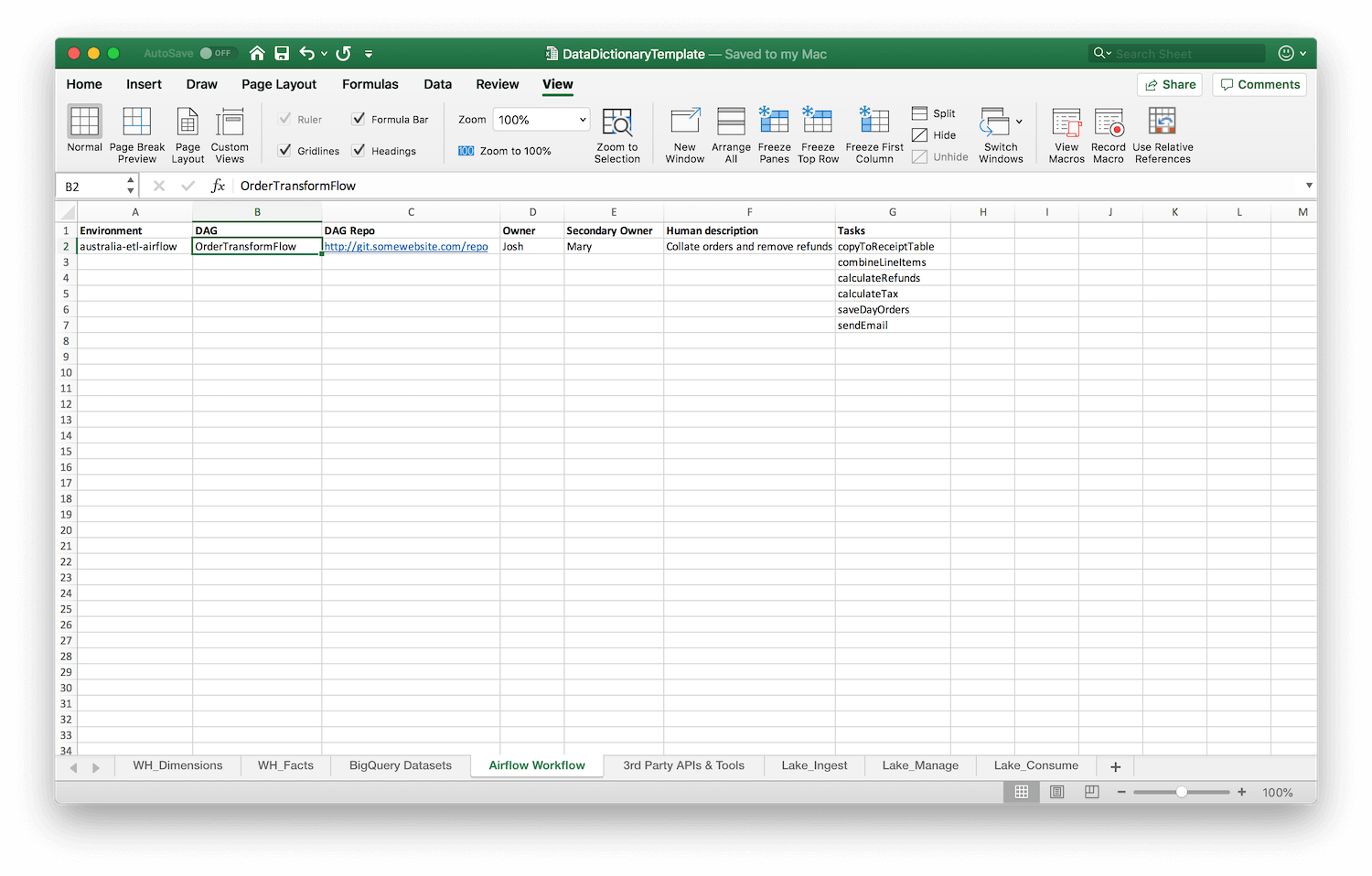Viewport: 1372px width, 876px height.
Task: Open the Zoom percentage dropdown
Action: (582, 120)
